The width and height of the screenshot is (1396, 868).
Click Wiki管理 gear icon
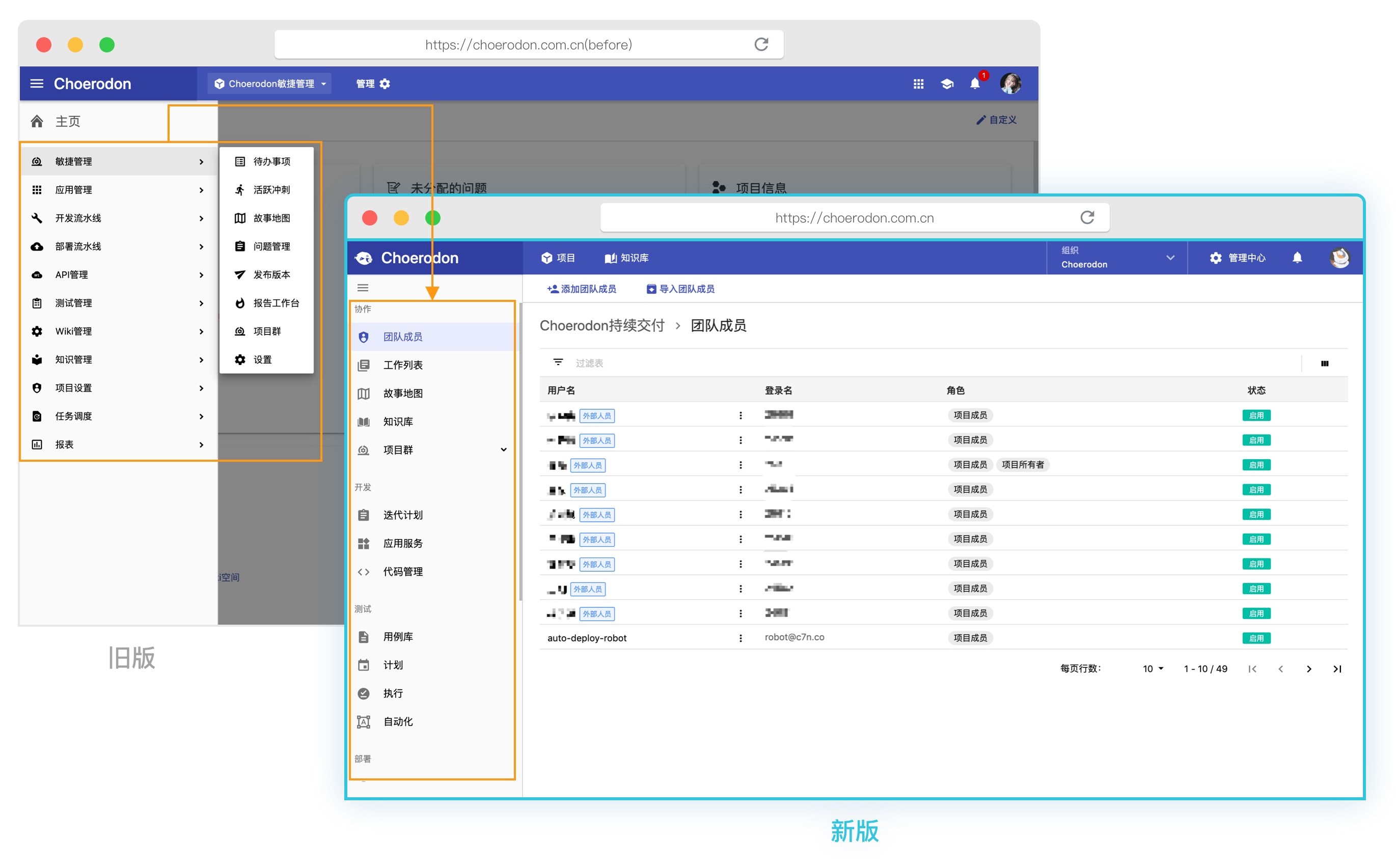(x=37, y=331)
